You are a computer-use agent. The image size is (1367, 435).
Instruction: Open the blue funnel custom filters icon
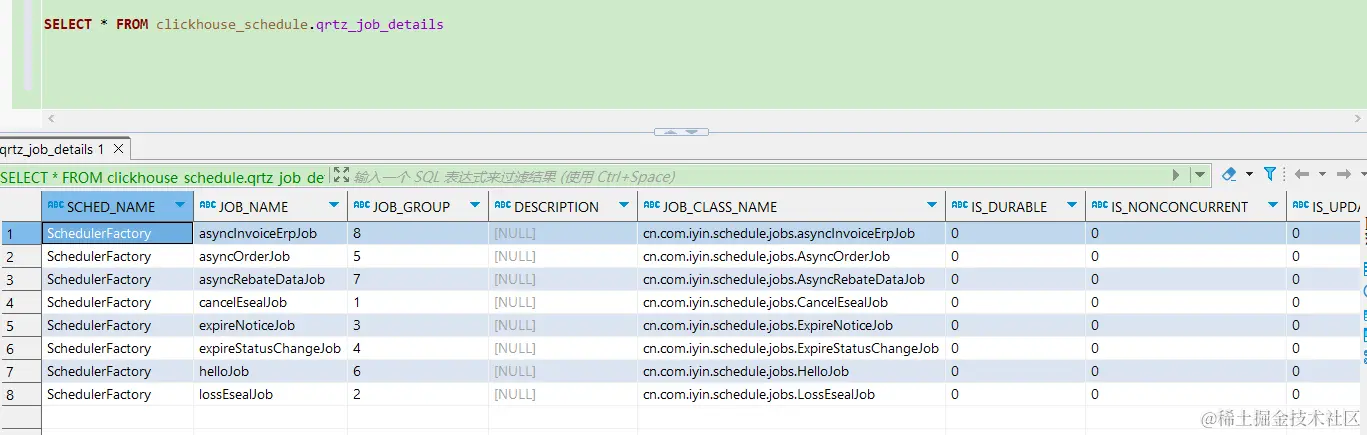click(x=1270, y=174)
